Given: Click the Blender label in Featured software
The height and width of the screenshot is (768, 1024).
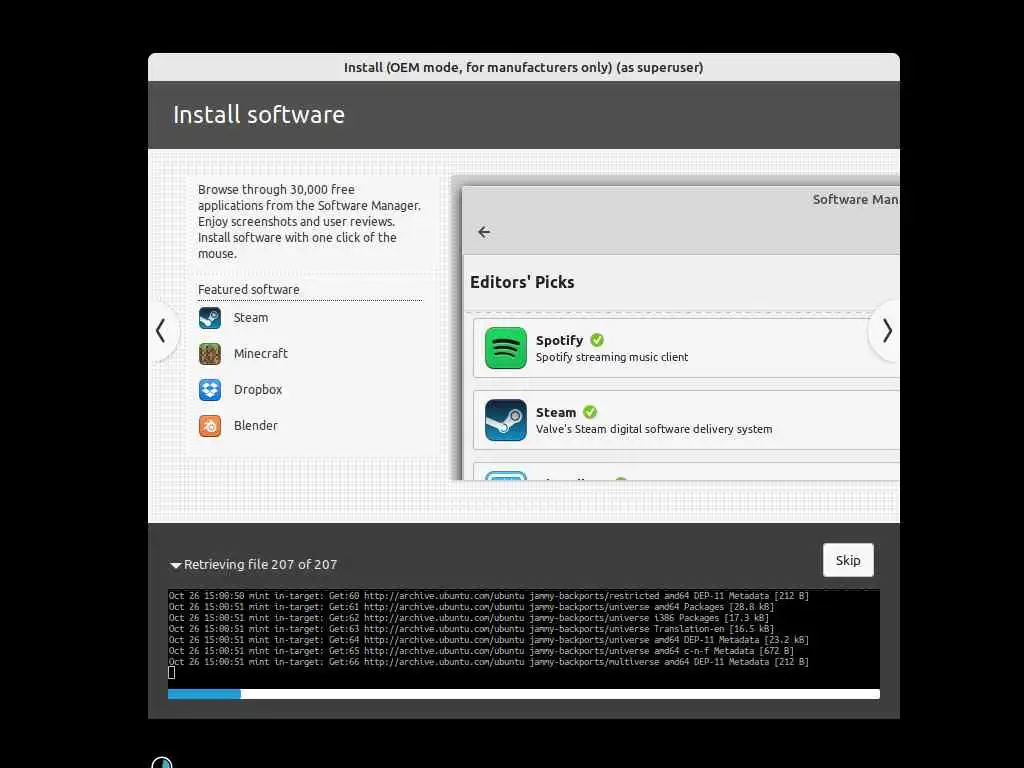Looking at the screenshot, I should (x=255, y=426).
